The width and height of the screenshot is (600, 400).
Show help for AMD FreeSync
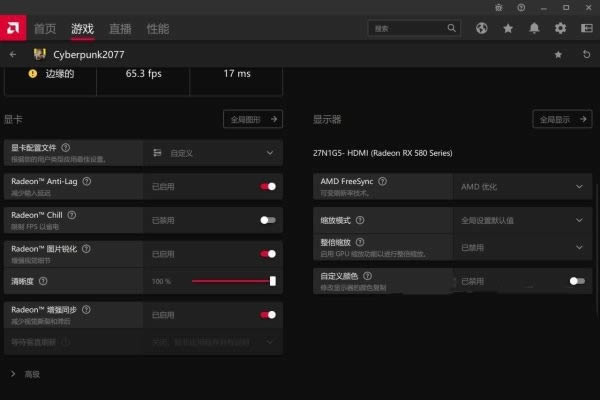(382, 181)
